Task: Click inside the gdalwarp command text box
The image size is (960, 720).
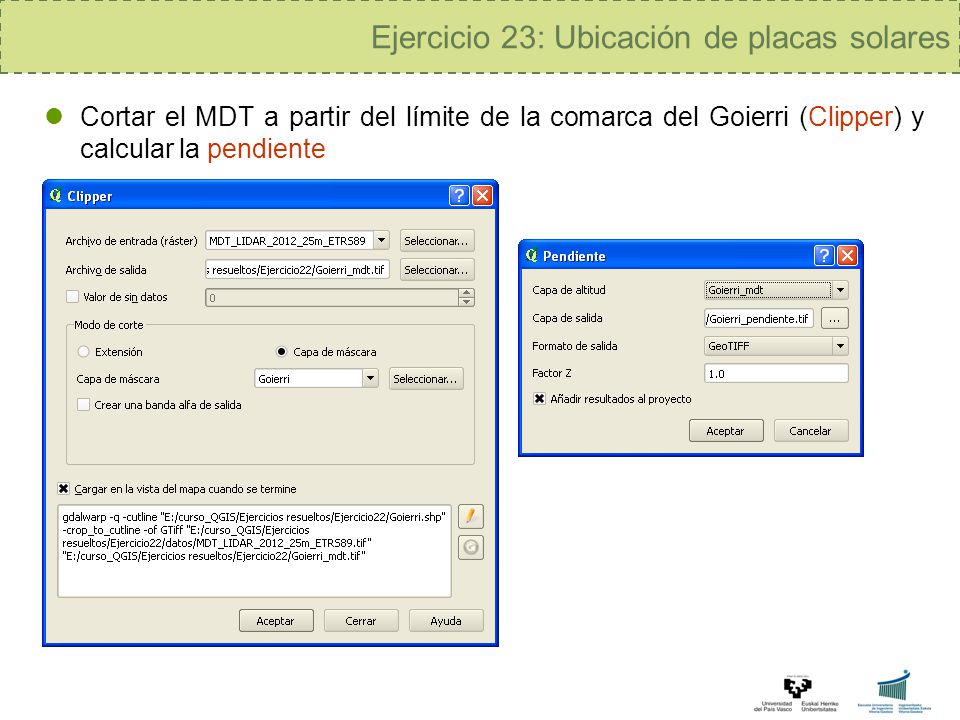Action: click(x=254, y=550)
